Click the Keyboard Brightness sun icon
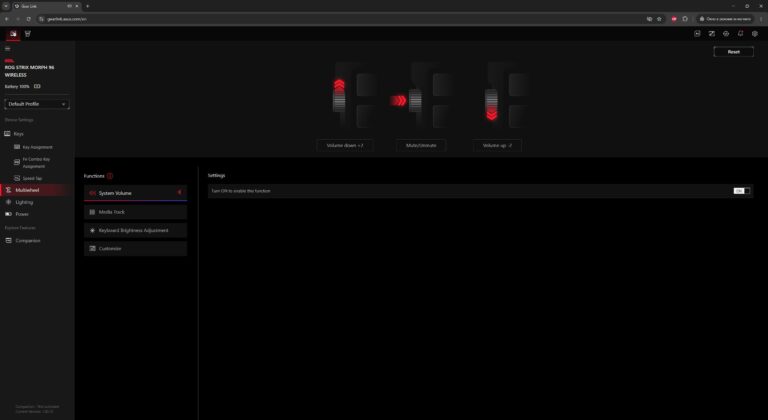The width and height of the screenshot is (768, 420). coord(92,230)
